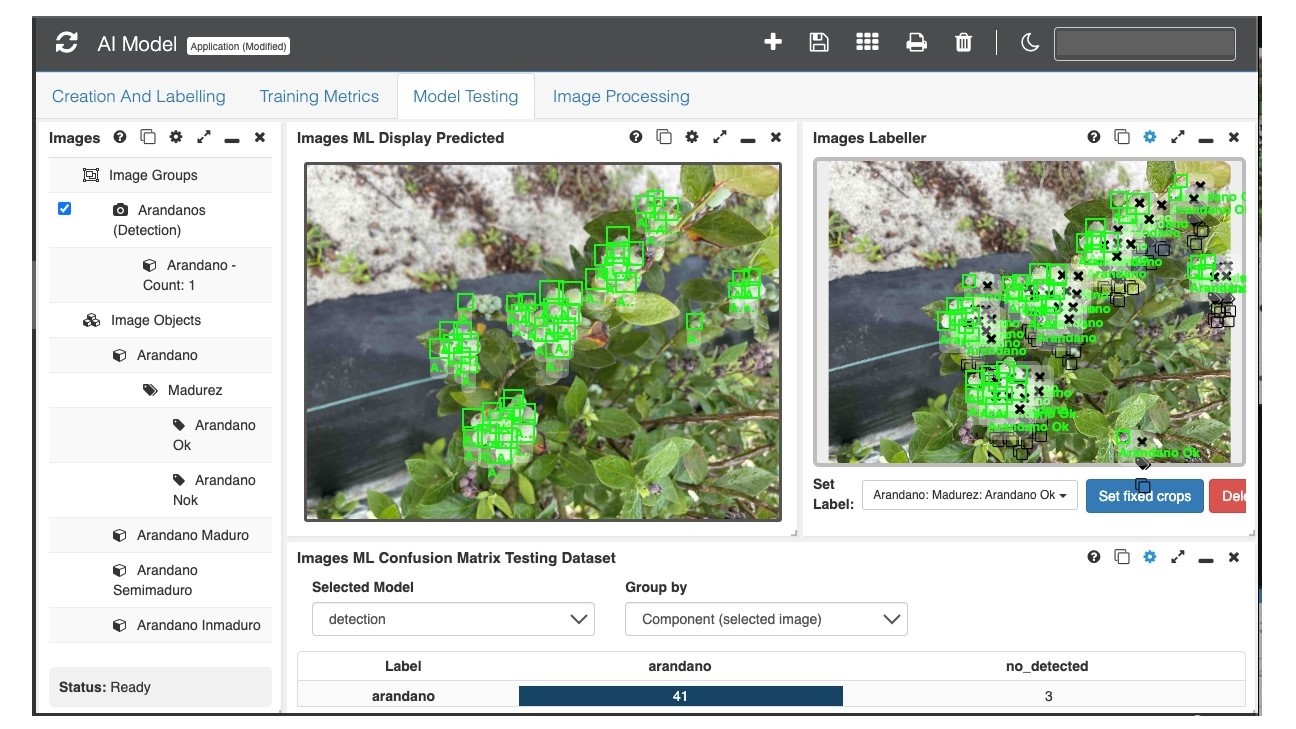Click the plus icon in top toolbar
Viewport: 1296px width, 729px height.
point(772,42)
